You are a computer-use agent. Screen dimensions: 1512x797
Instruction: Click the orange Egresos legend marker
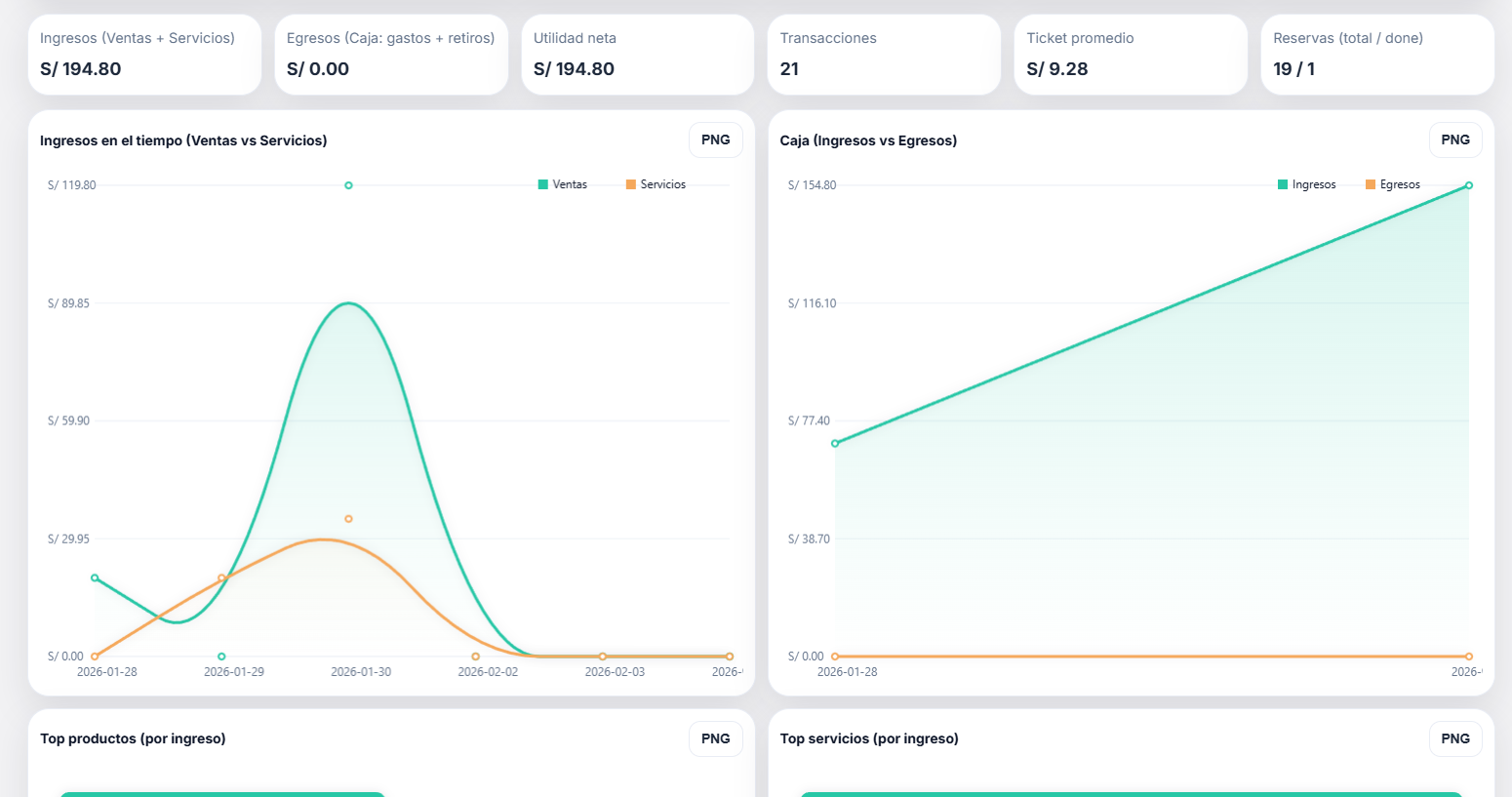pyautogui.click(x=1370, y=183)
